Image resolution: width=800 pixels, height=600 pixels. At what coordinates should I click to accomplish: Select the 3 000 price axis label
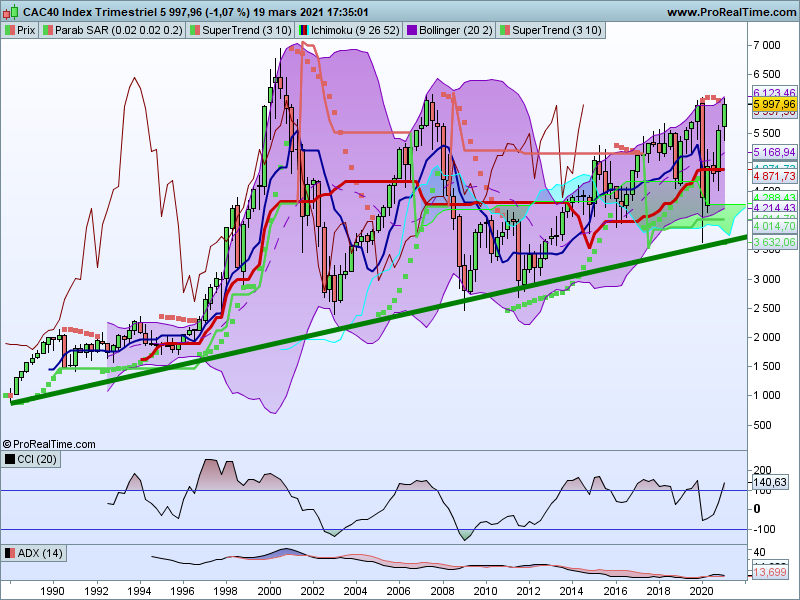[767, 279]
